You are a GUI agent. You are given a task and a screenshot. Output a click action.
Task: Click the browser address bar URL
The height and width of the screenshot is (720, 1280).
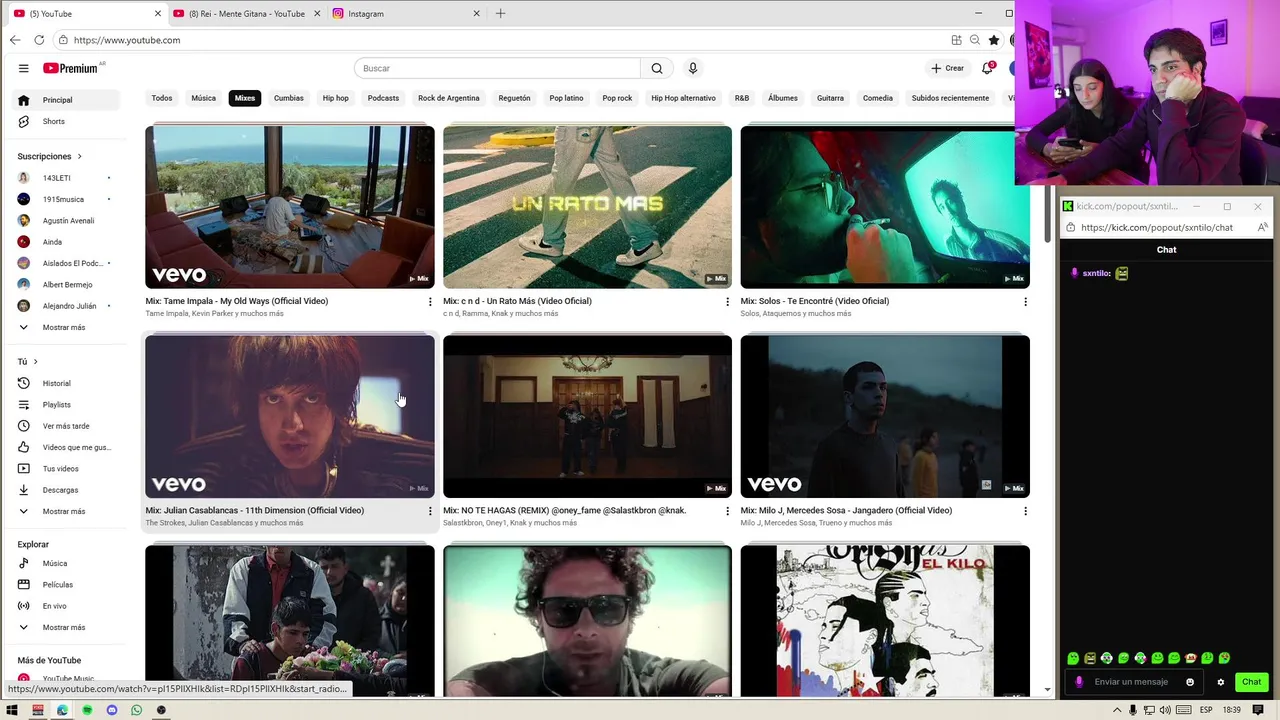pos(127,40)
